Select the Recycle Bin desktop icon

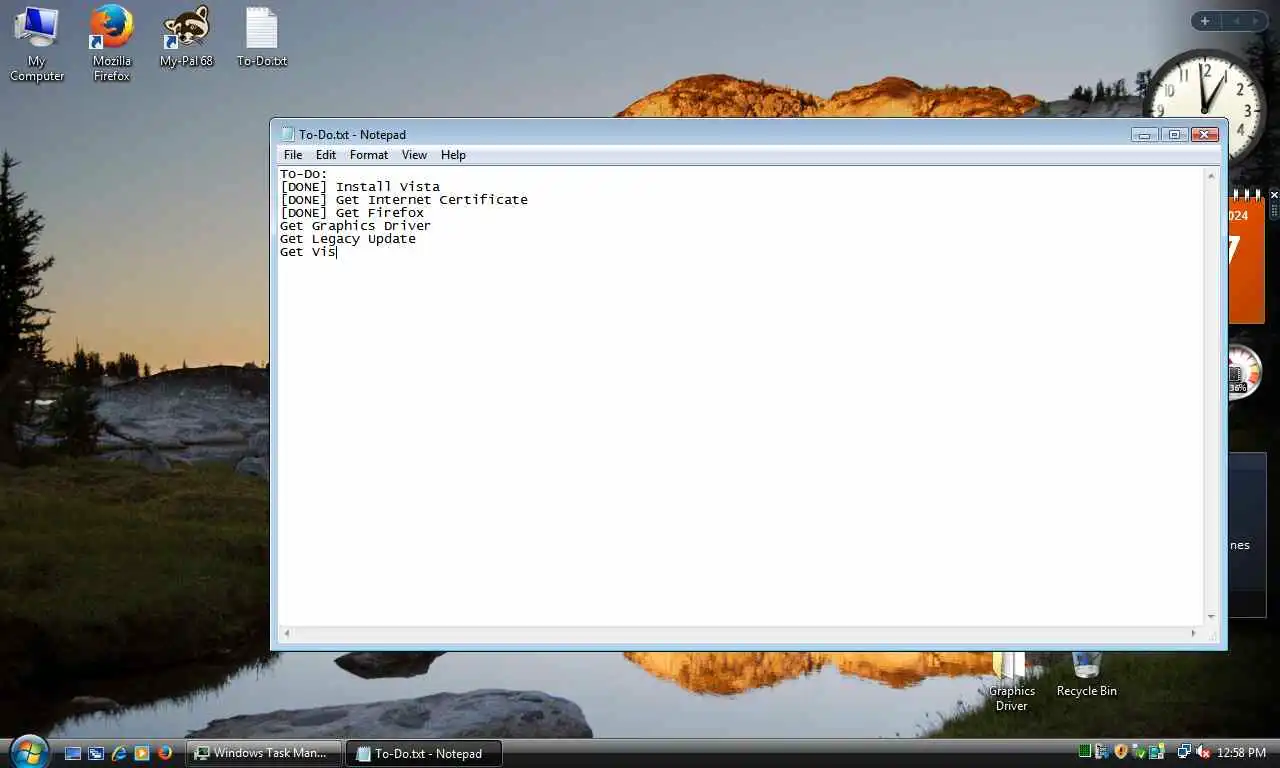[1086, 676]
